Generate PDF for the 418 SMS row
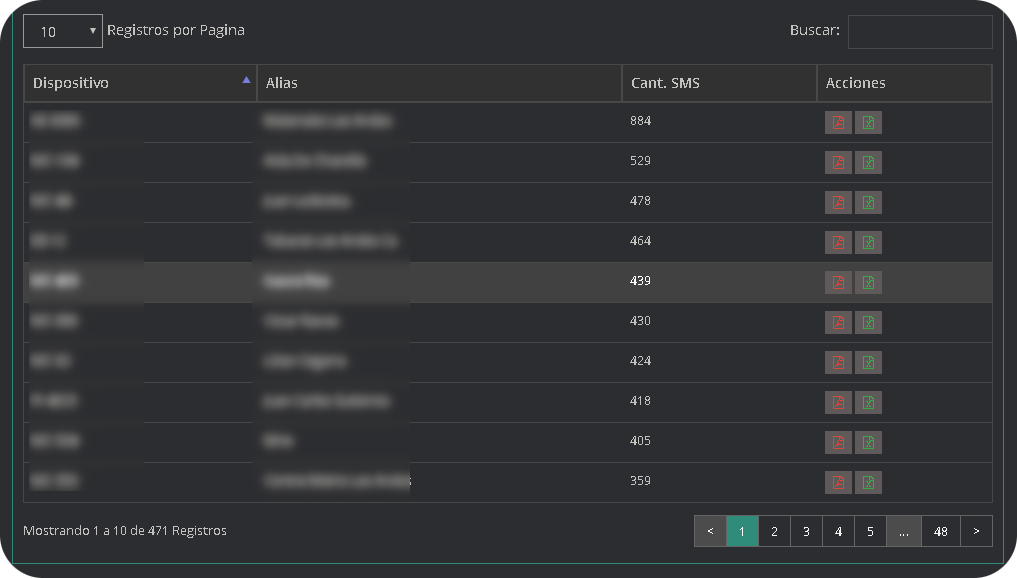Viewport: 1017px width, 578px height. [838, 402]
